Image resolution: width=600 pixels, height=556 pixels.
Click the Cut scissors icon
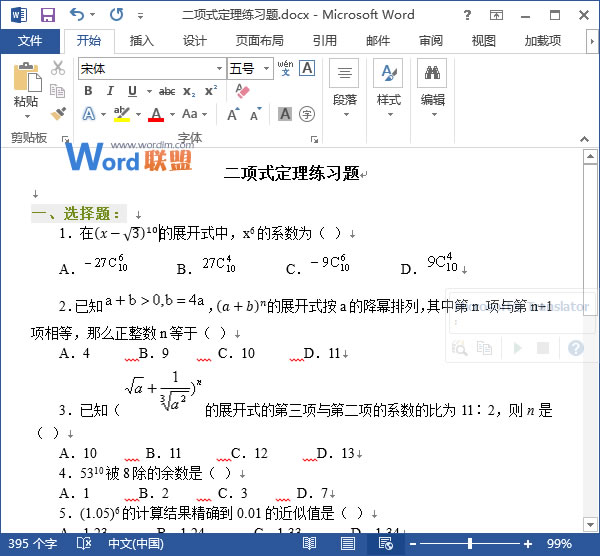[58, 68]
